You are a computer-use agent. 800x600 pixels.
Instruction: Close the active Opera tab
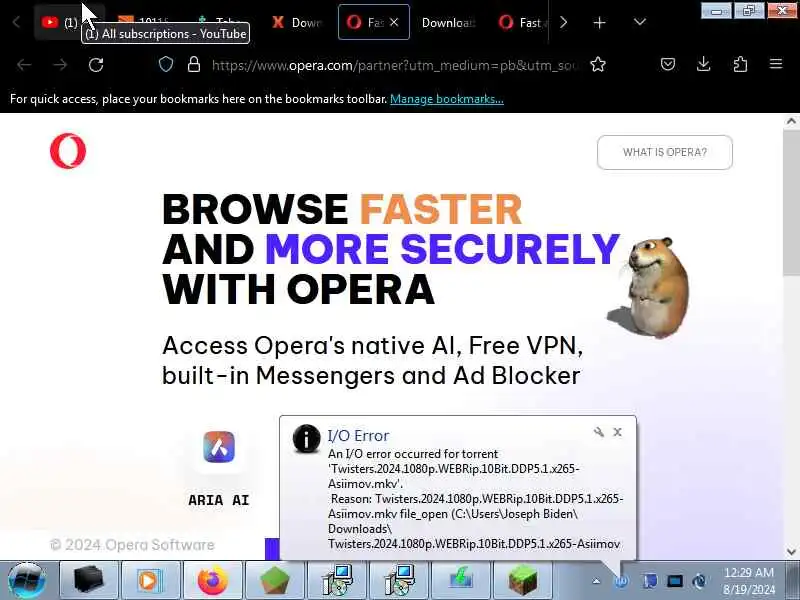(x=394, y=22)
